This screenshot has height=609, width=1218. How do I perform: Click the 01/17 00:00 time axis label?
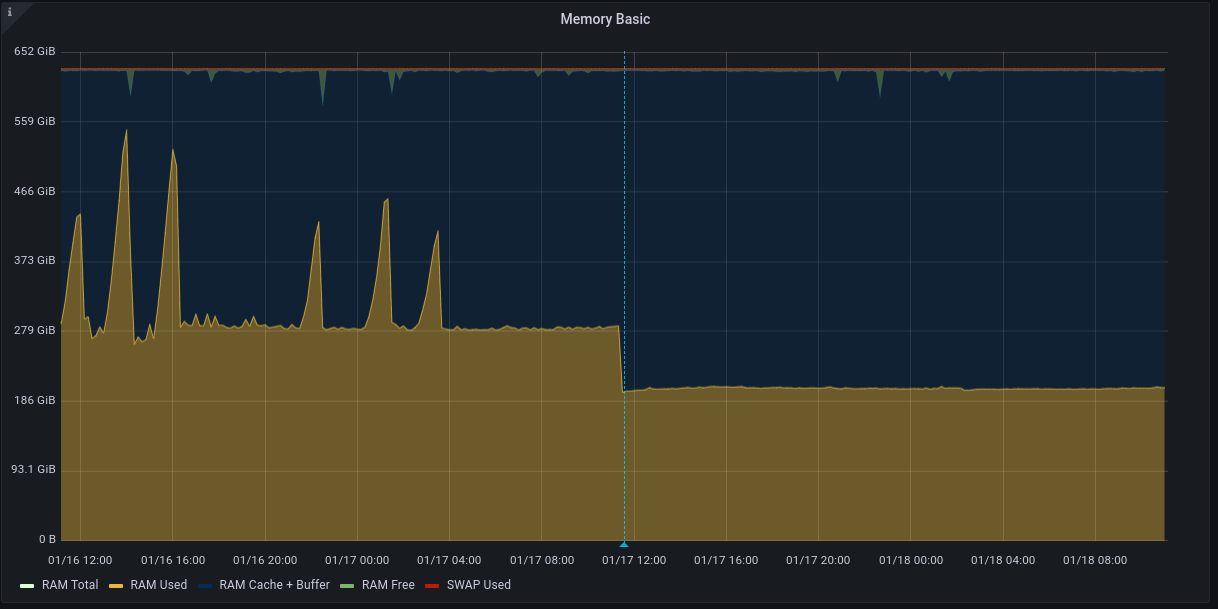357,560
